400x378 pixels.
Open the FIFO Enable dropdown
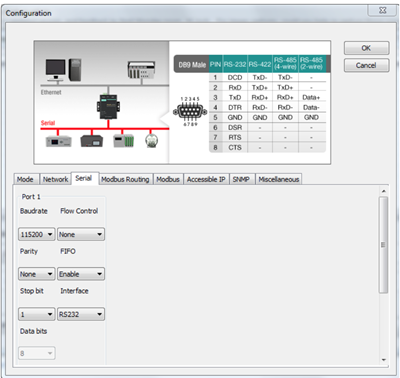pos(81,274)
